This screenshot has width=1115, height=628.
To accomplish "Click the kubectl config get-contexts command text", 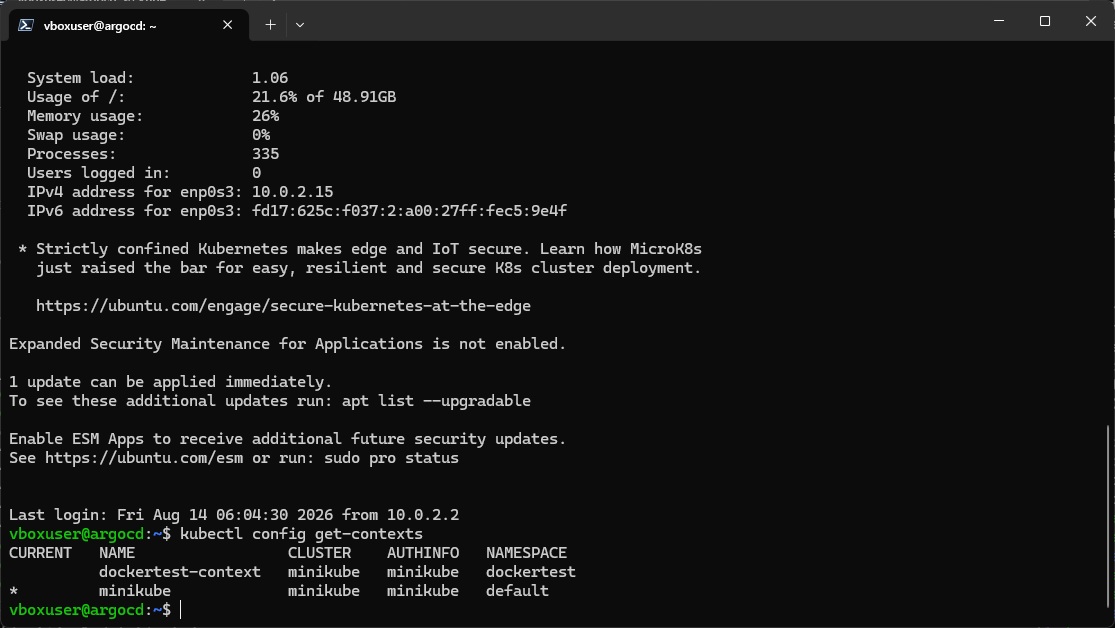I will 302,534.
